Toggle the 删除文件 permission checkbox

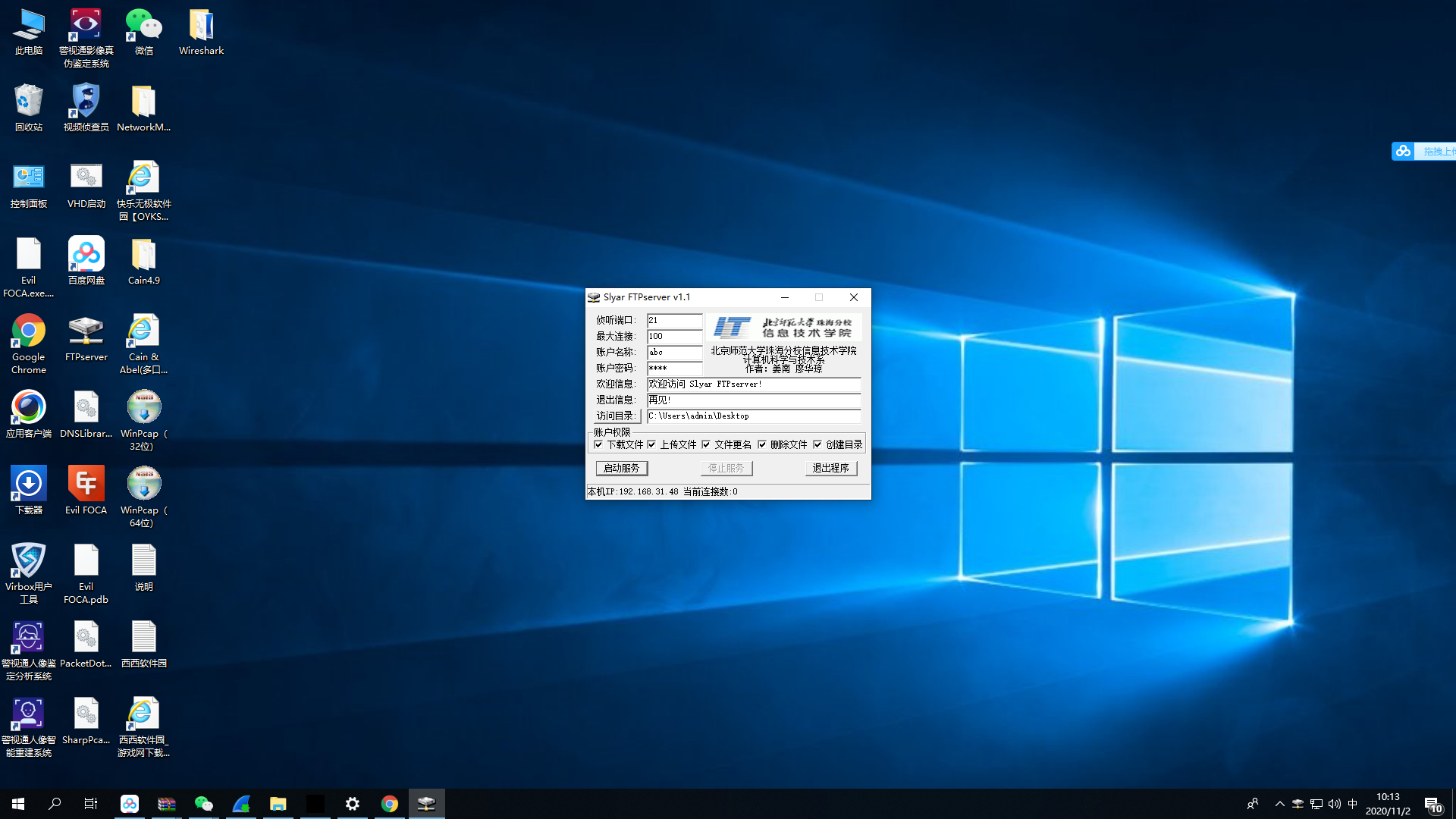click(x=762, y=445)
